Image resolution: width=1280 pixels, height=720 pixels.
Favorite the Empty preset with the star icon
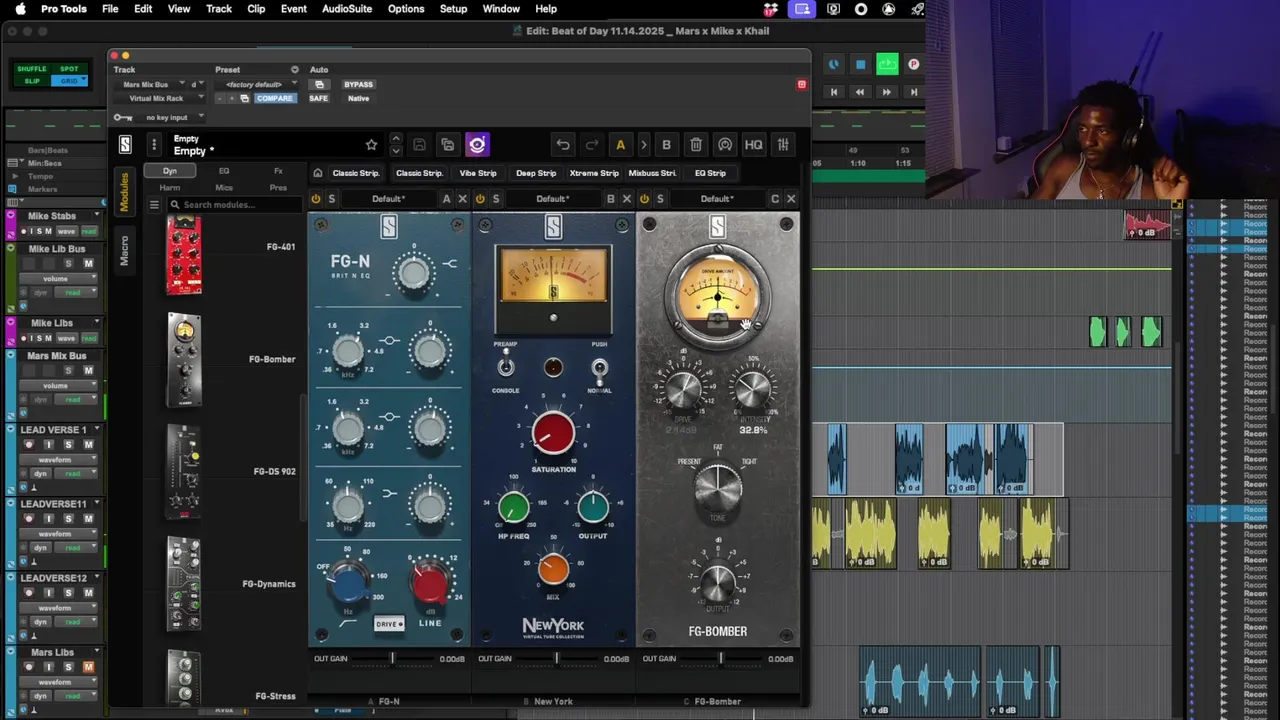[371, 145]
